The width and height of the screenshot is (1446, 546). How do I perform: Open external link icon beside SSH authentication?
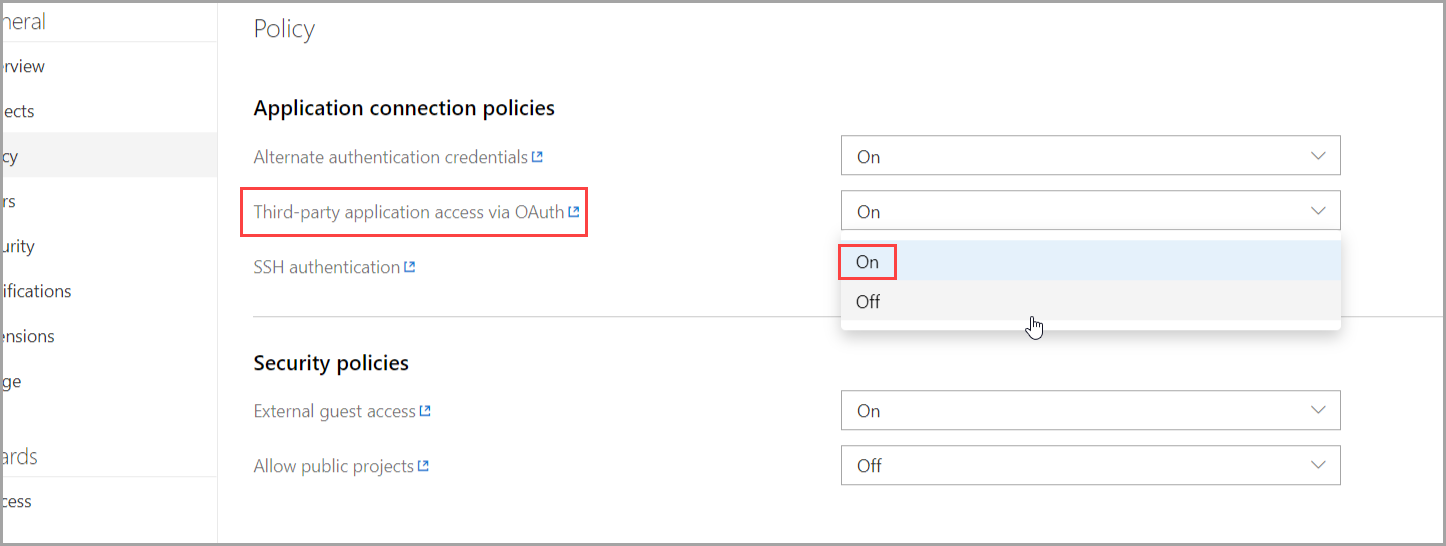[409, 267]
